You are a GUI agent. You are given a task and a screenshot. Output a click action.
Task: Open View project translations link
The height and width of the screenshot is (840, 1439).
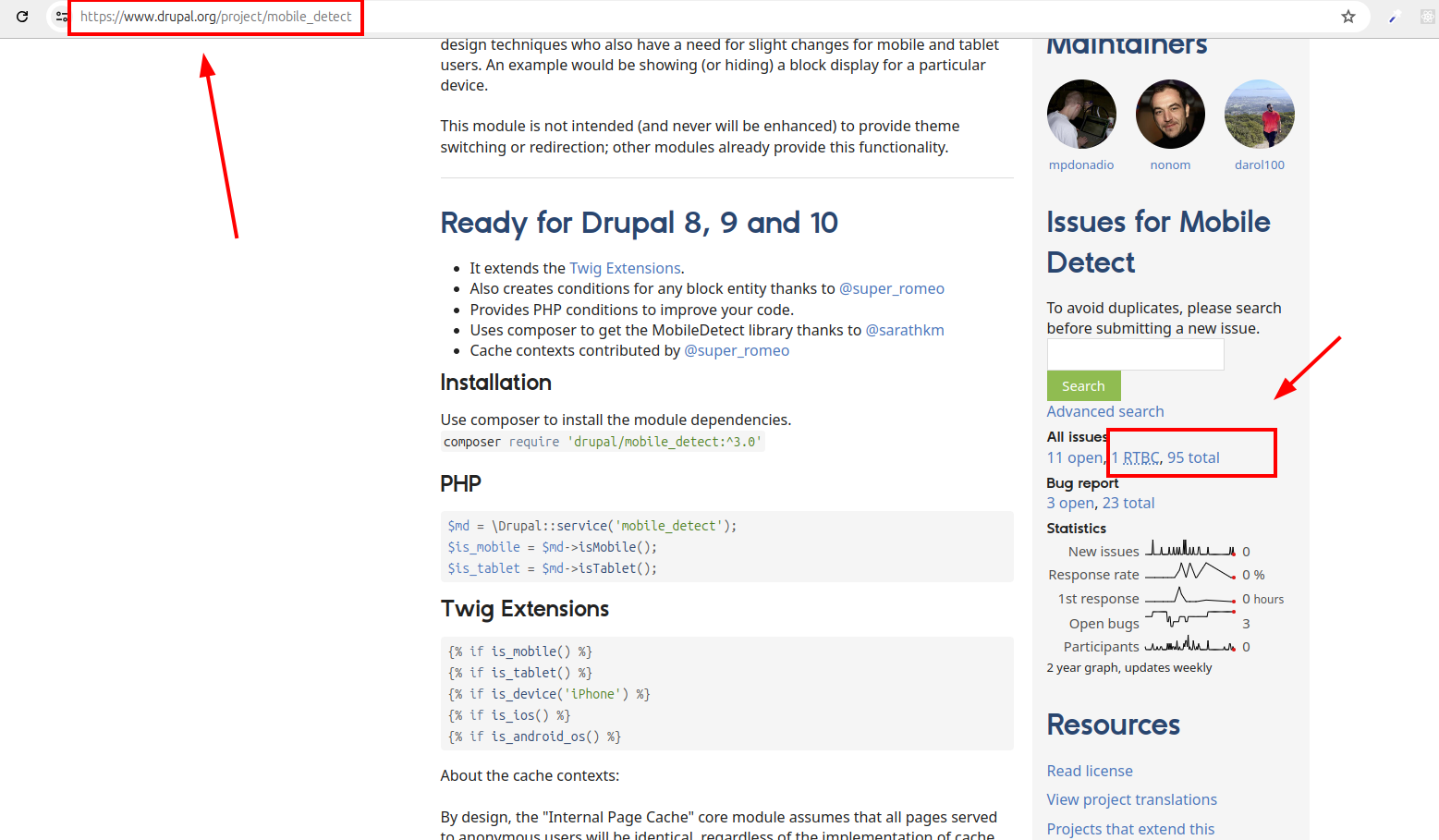(1132, 800)
